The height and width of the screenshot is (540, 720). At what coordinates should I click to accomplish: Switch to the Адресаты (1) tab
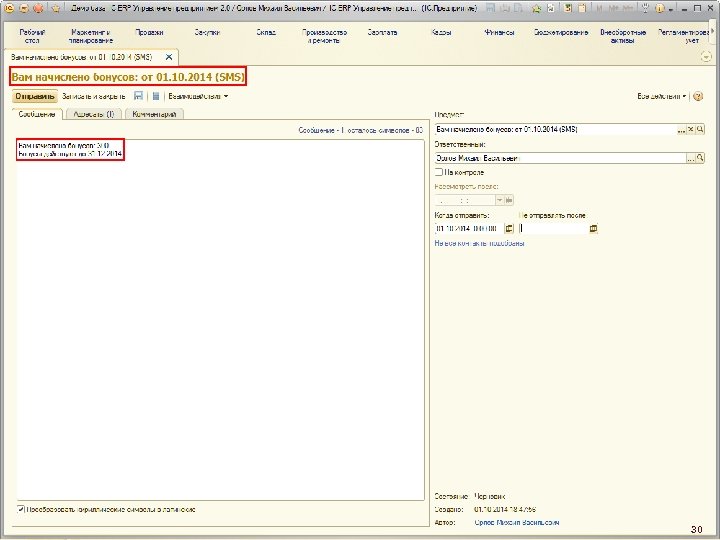94,114
